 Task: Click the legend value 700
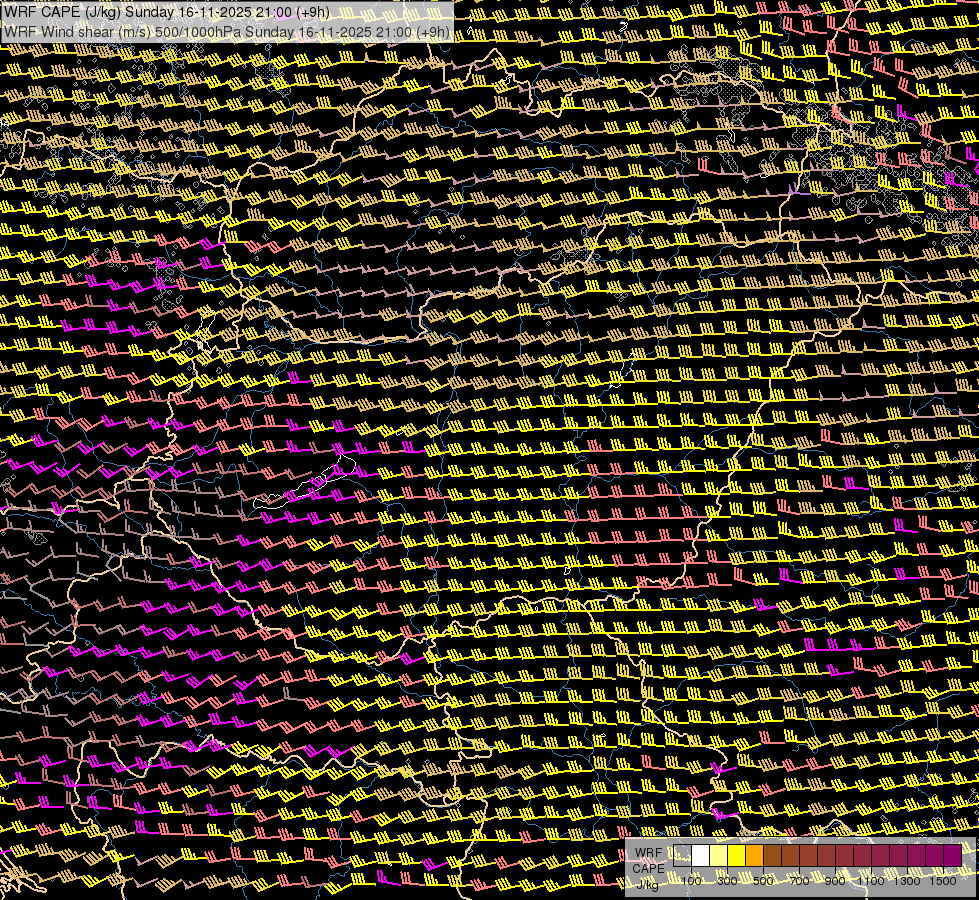click(x=799, y=881)
